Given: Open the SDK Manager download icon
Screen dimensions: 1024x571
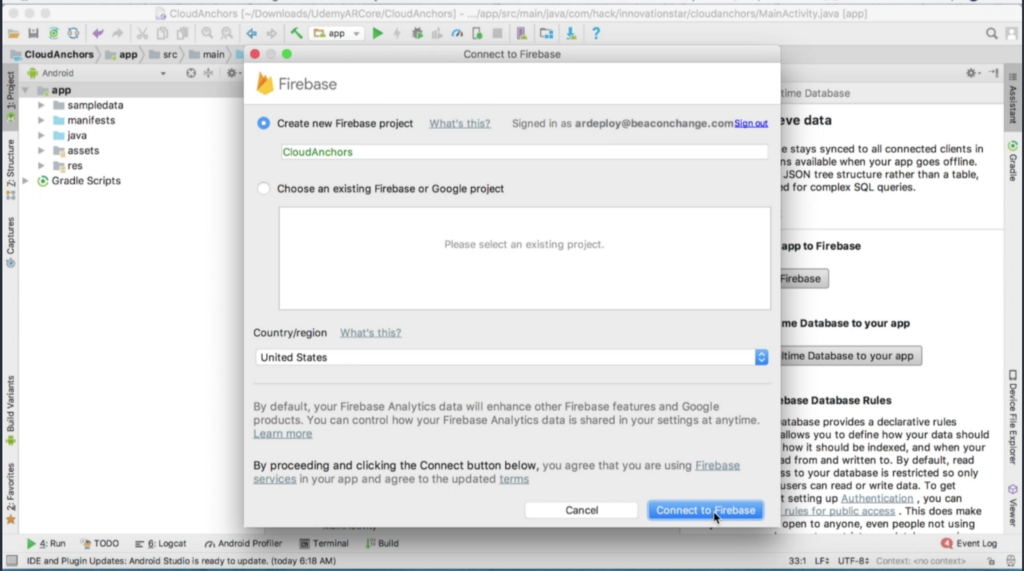Looking at the screenshot, I should pos(571,33).
